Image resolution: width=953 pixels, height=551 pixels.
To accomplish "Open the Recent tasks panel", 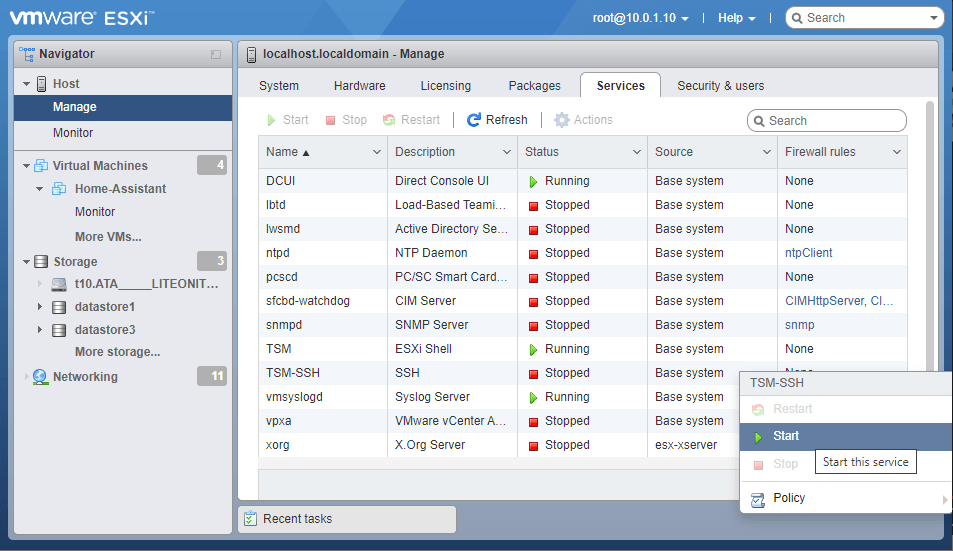I will (346, 519).
